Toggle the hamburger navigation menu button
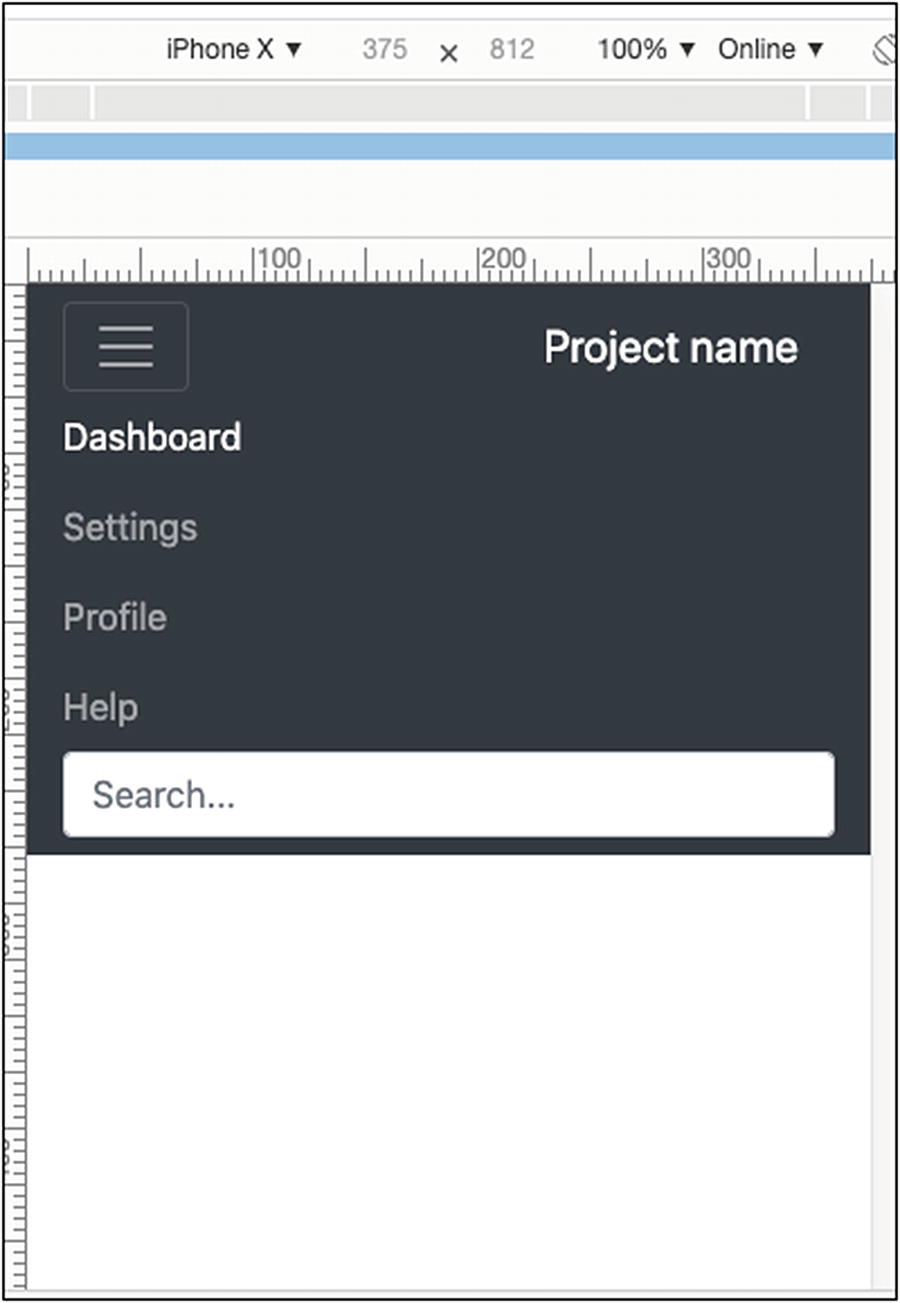 pos(126,346)
